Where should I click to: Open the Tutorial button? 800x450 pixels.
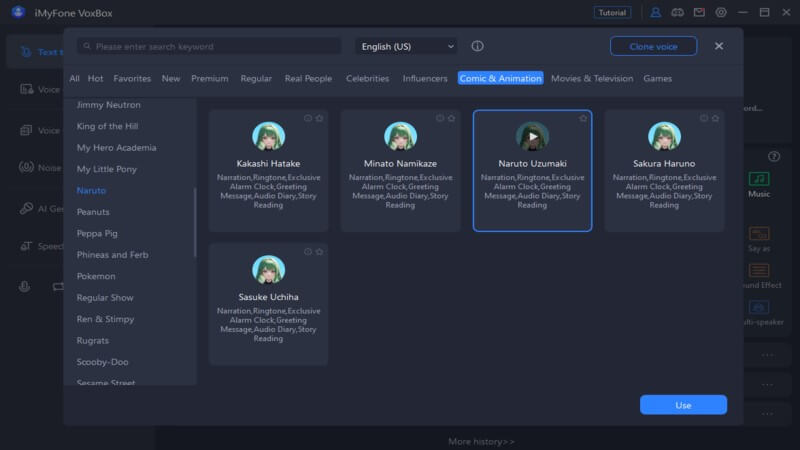pos(612,13)
